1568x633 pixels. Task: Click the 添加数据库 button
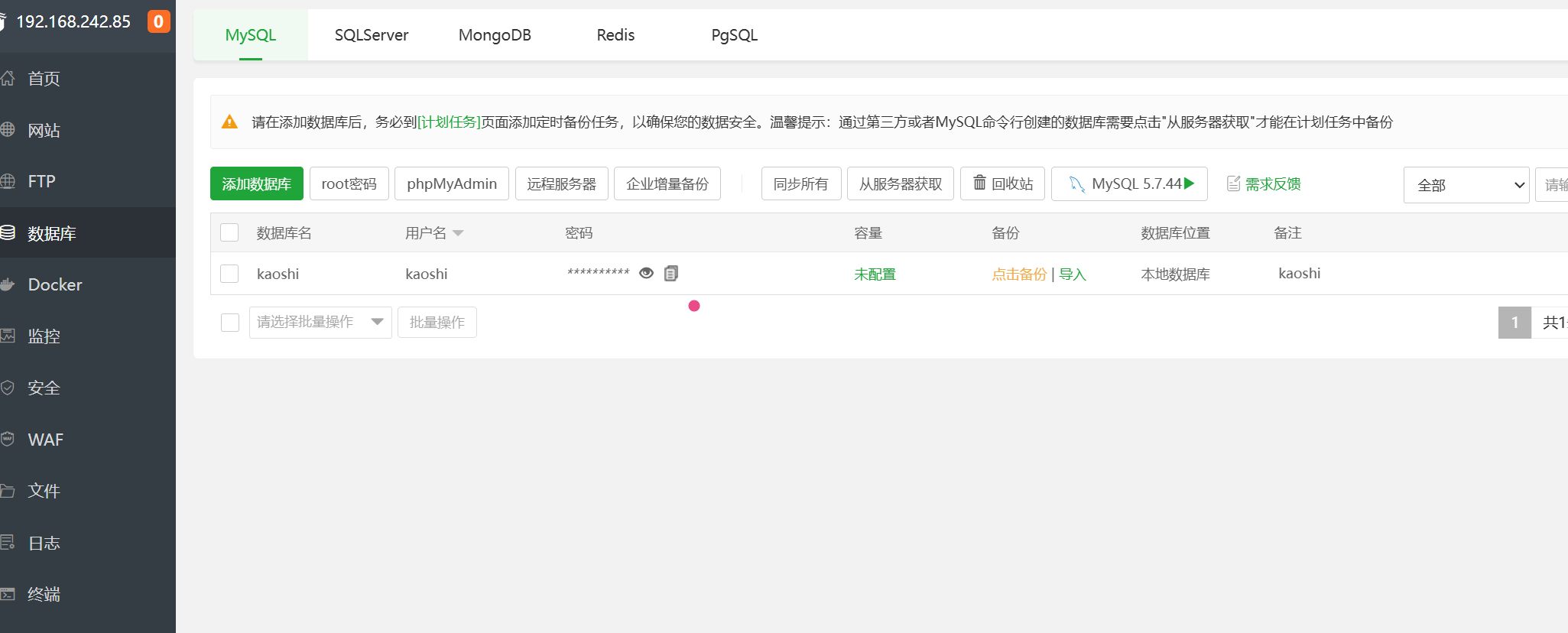(x=256, y=184)
